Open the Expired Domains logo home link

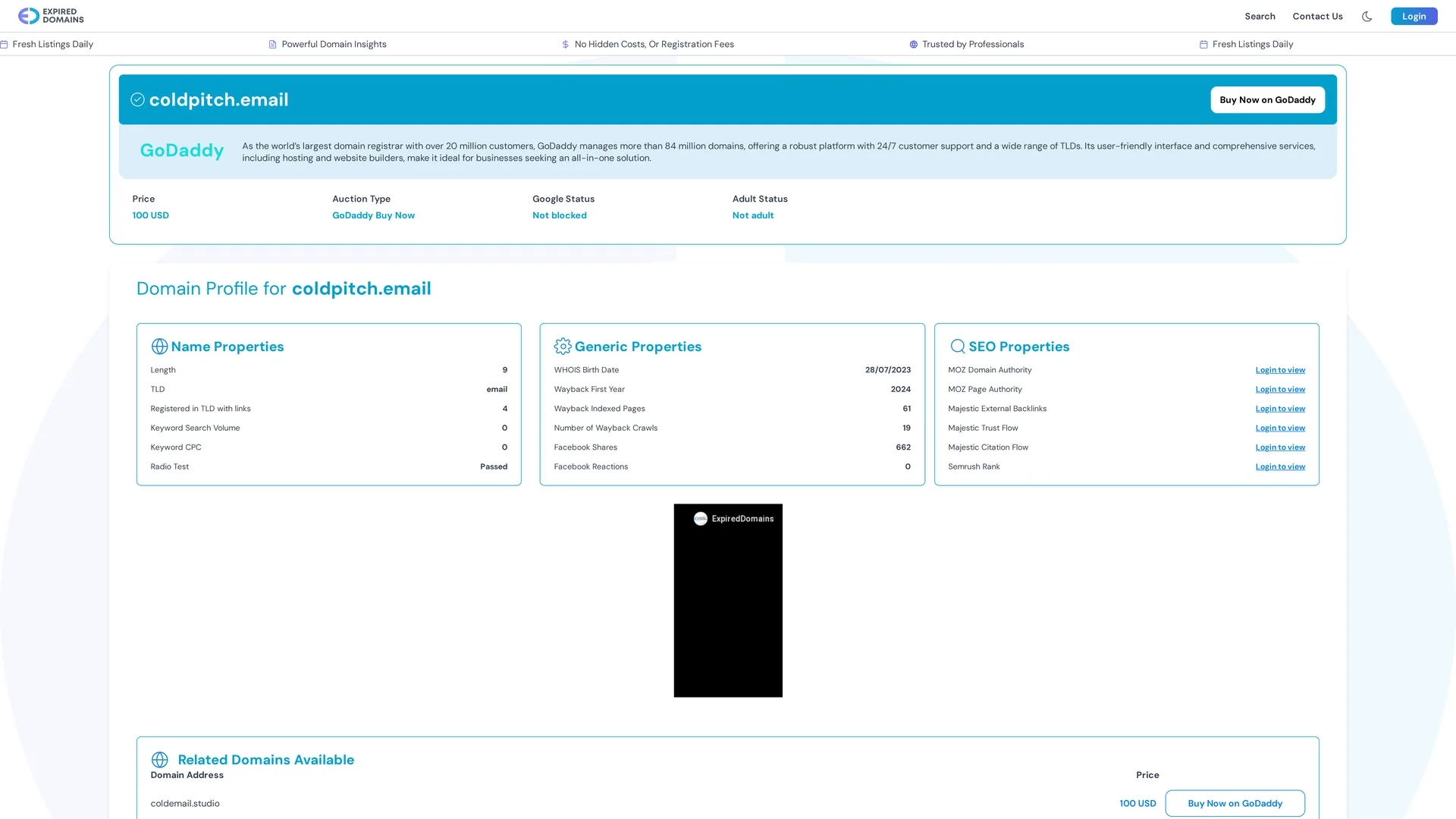click(51, 16)
